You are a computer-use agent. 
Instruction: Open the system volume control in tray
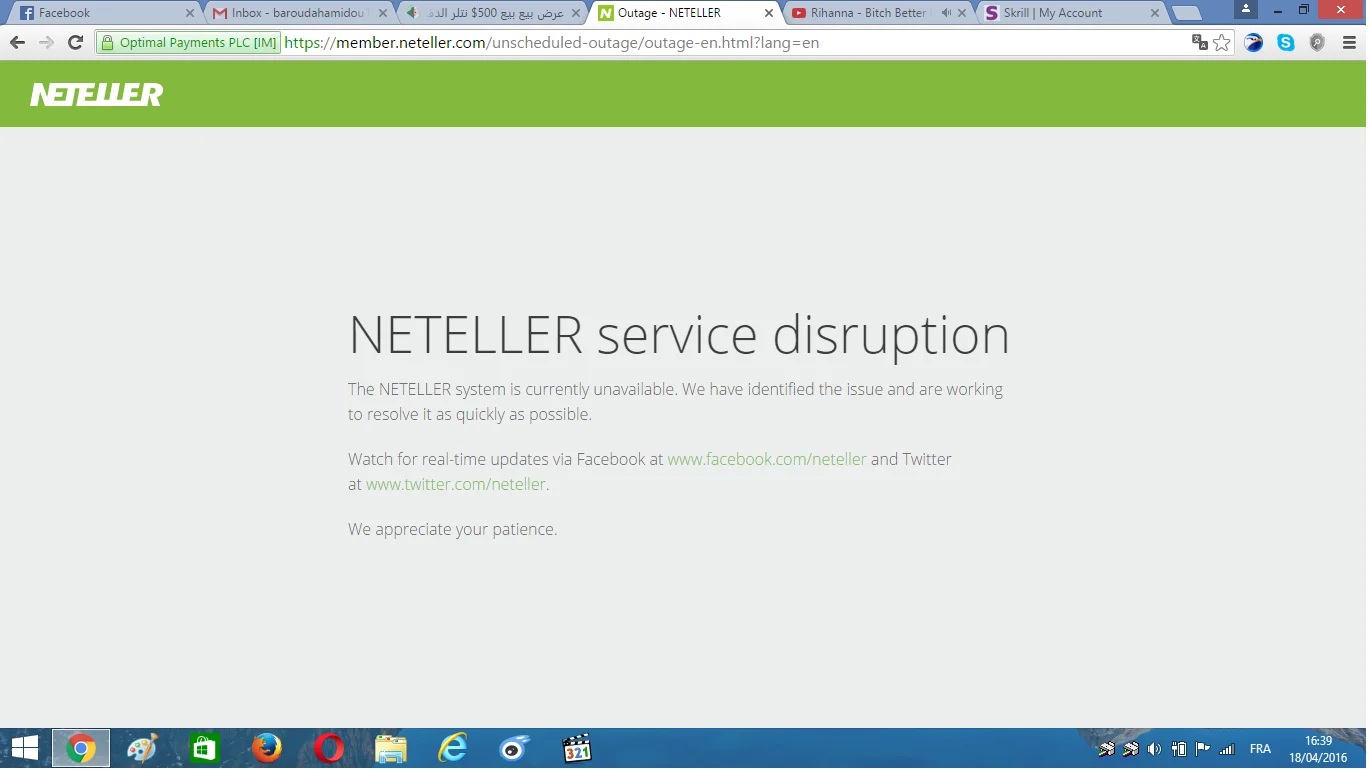click(1154, 749)
